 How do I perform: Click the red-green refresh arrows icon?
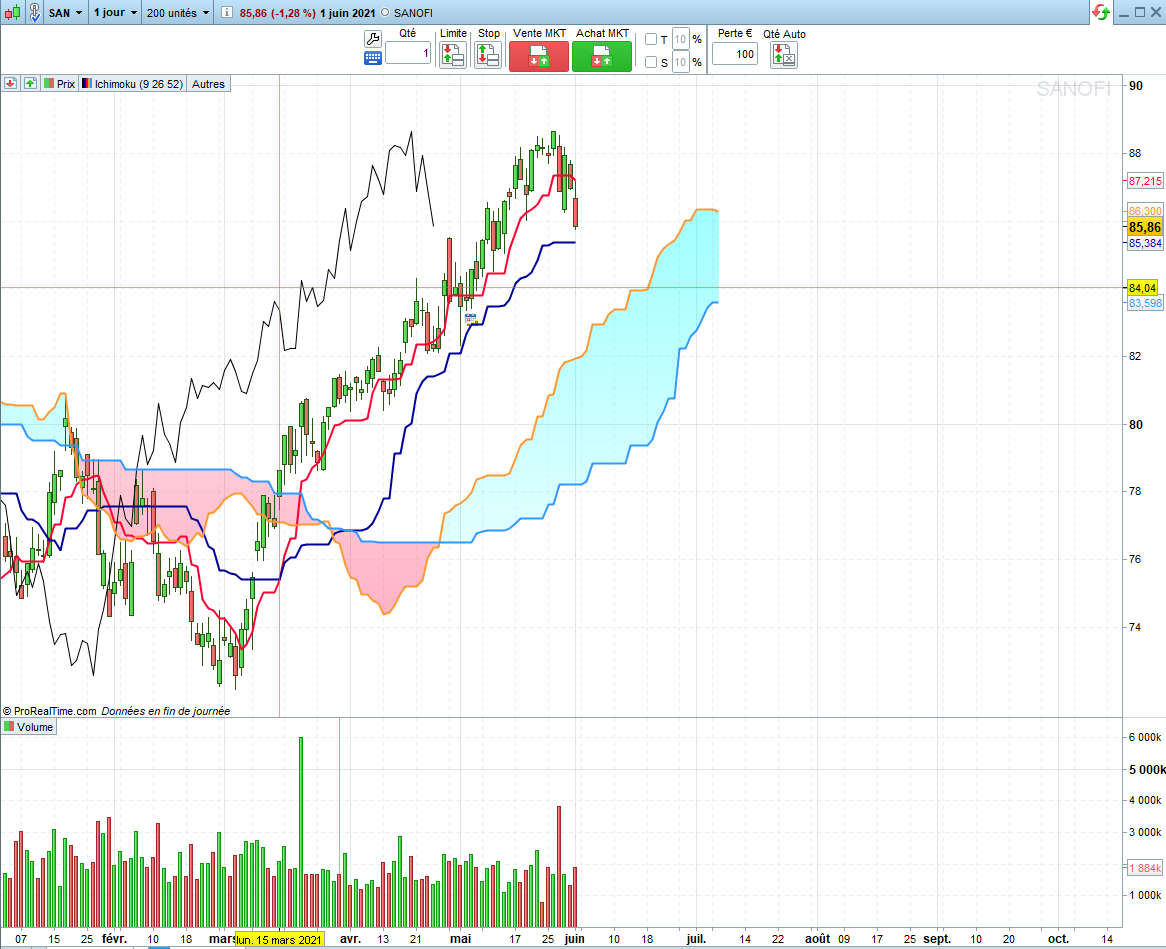1101,12
